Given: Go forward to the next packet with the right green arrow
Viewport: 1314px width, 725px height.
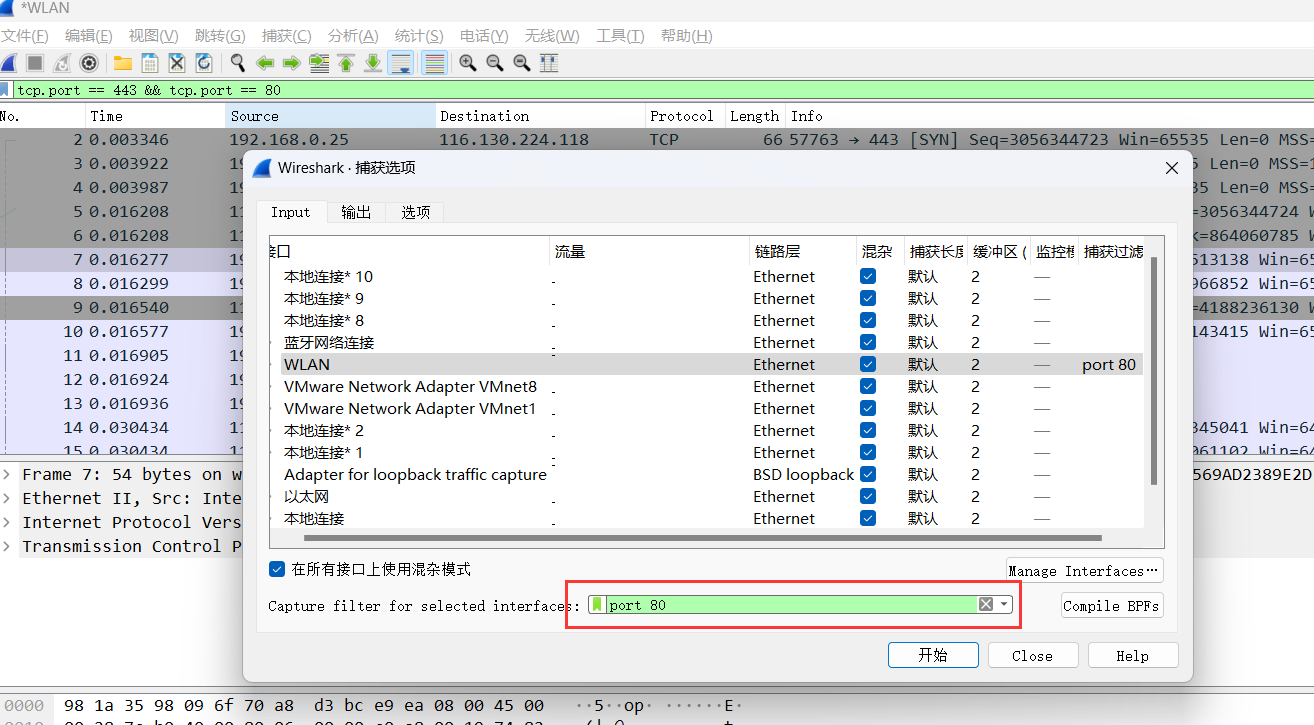Looking at the screenshot, I should [x=292, y=63].
